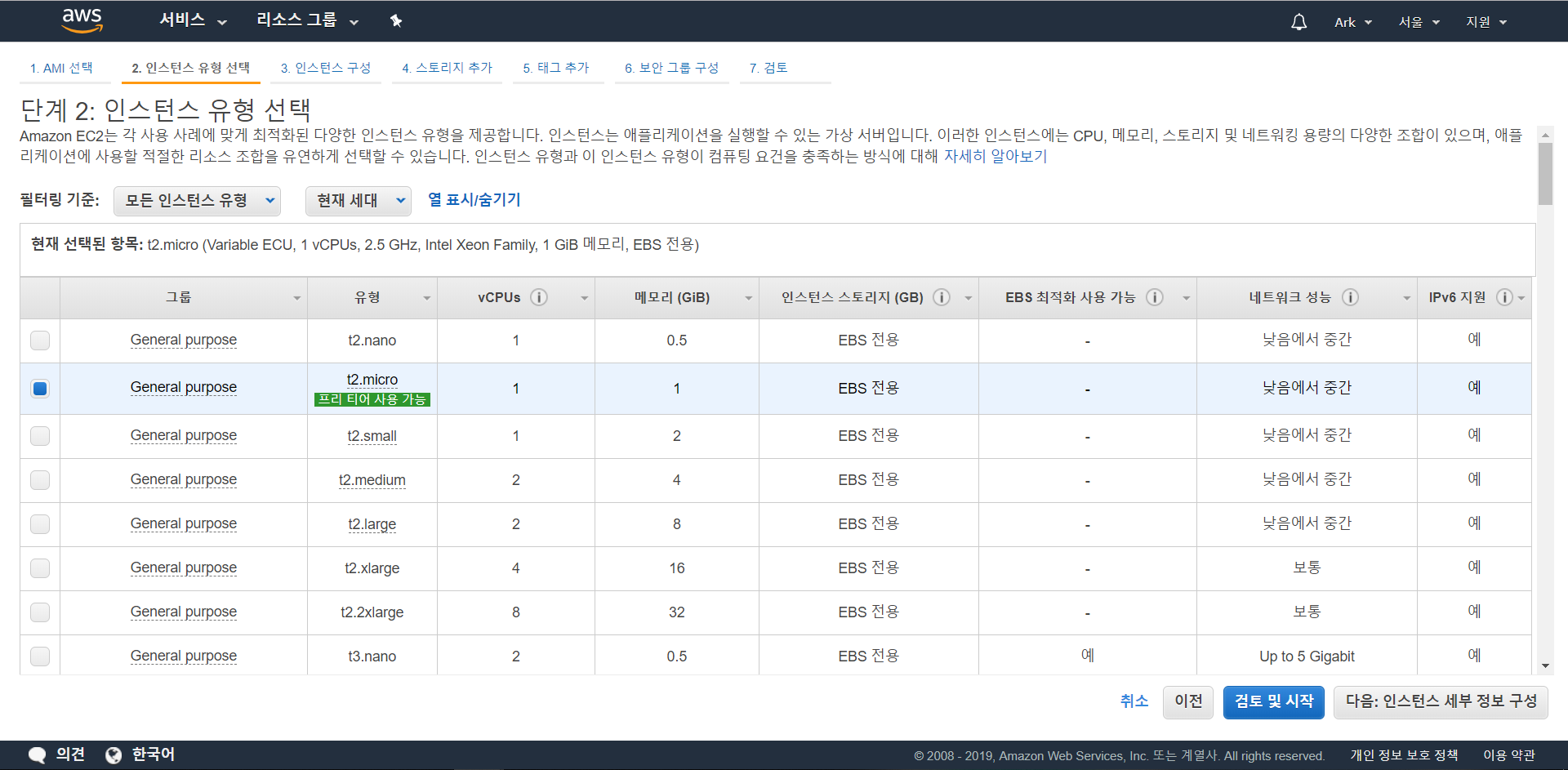Select the t2.medium instance checkbox
Screen dimensions: 1568x770
[40, 480]
